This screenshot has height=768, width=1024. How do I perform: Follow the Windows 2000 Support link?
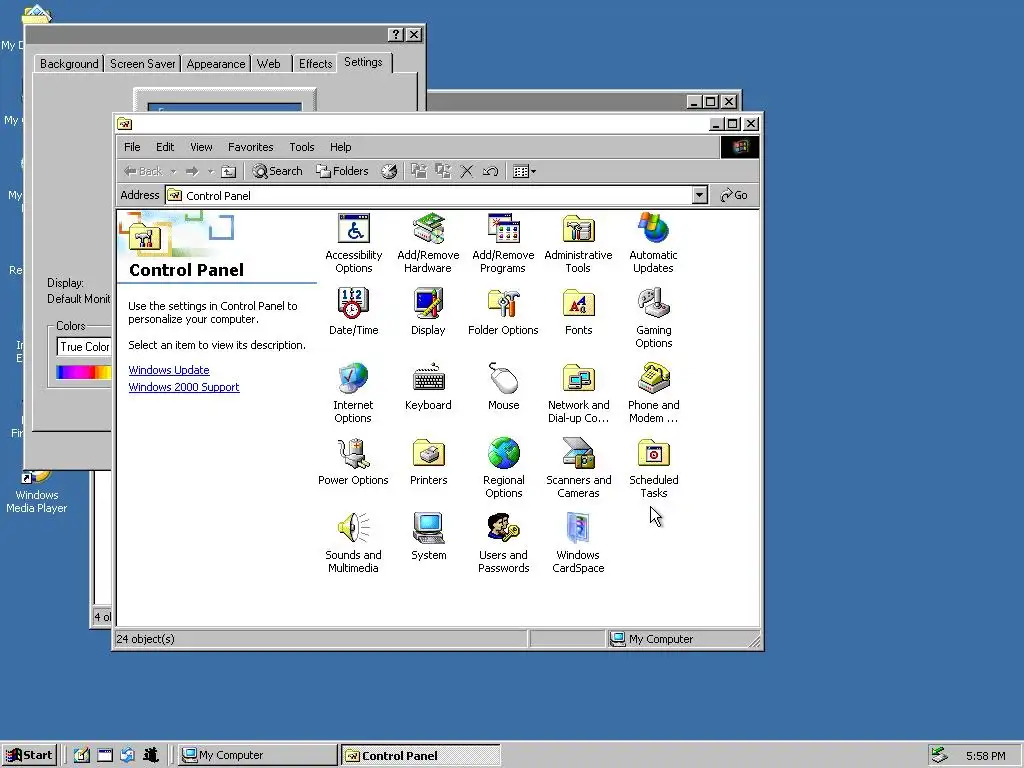pyautogui.click(x=184, y=387)
